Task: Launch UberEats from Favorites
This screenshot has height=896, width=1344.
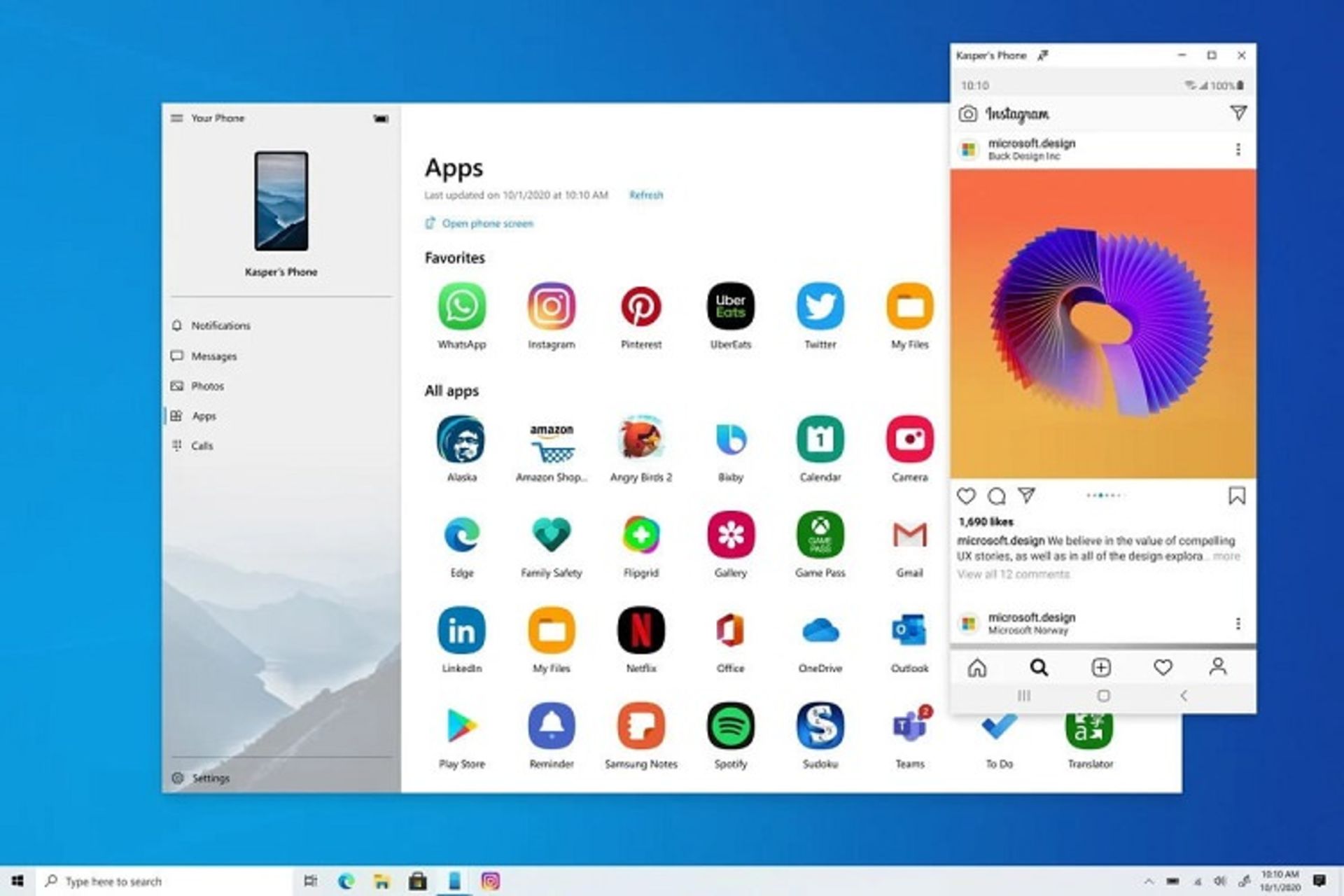Action: [730, 306]
